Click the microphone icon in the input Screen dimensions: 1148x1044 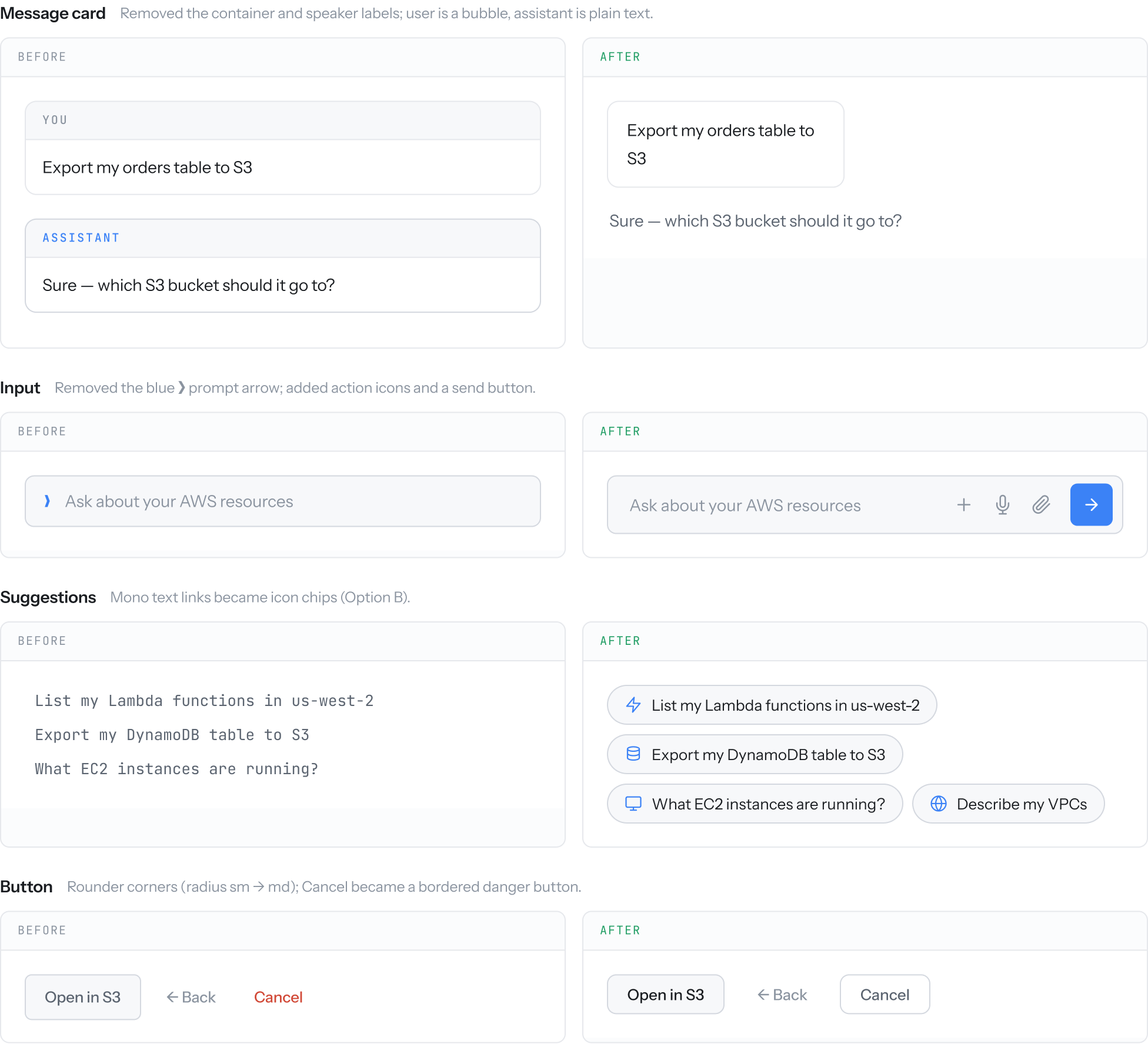click(1003, 505)
